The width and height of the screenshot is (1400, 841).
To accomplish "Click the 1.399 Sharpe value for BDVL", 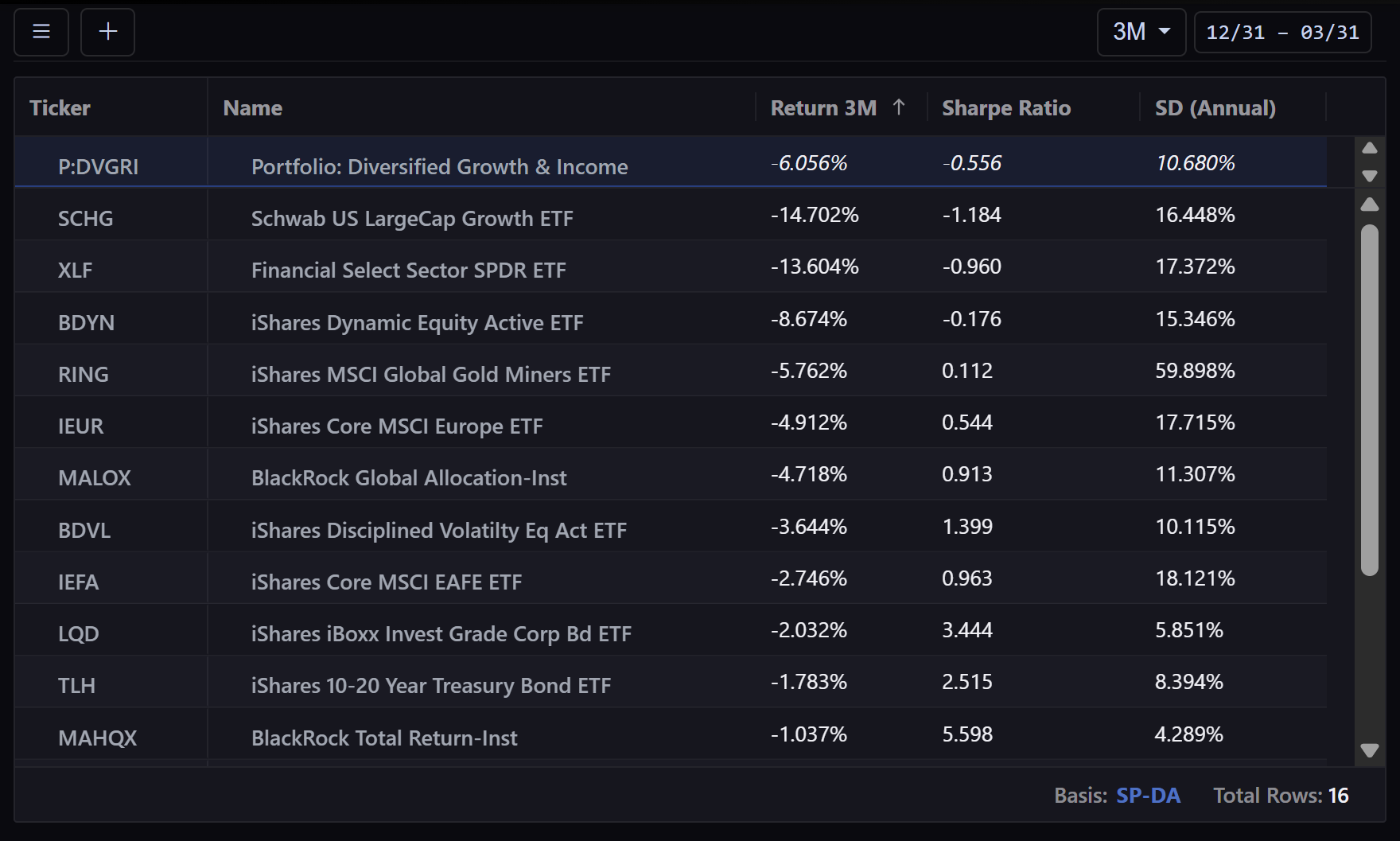I will click(967, 527).
